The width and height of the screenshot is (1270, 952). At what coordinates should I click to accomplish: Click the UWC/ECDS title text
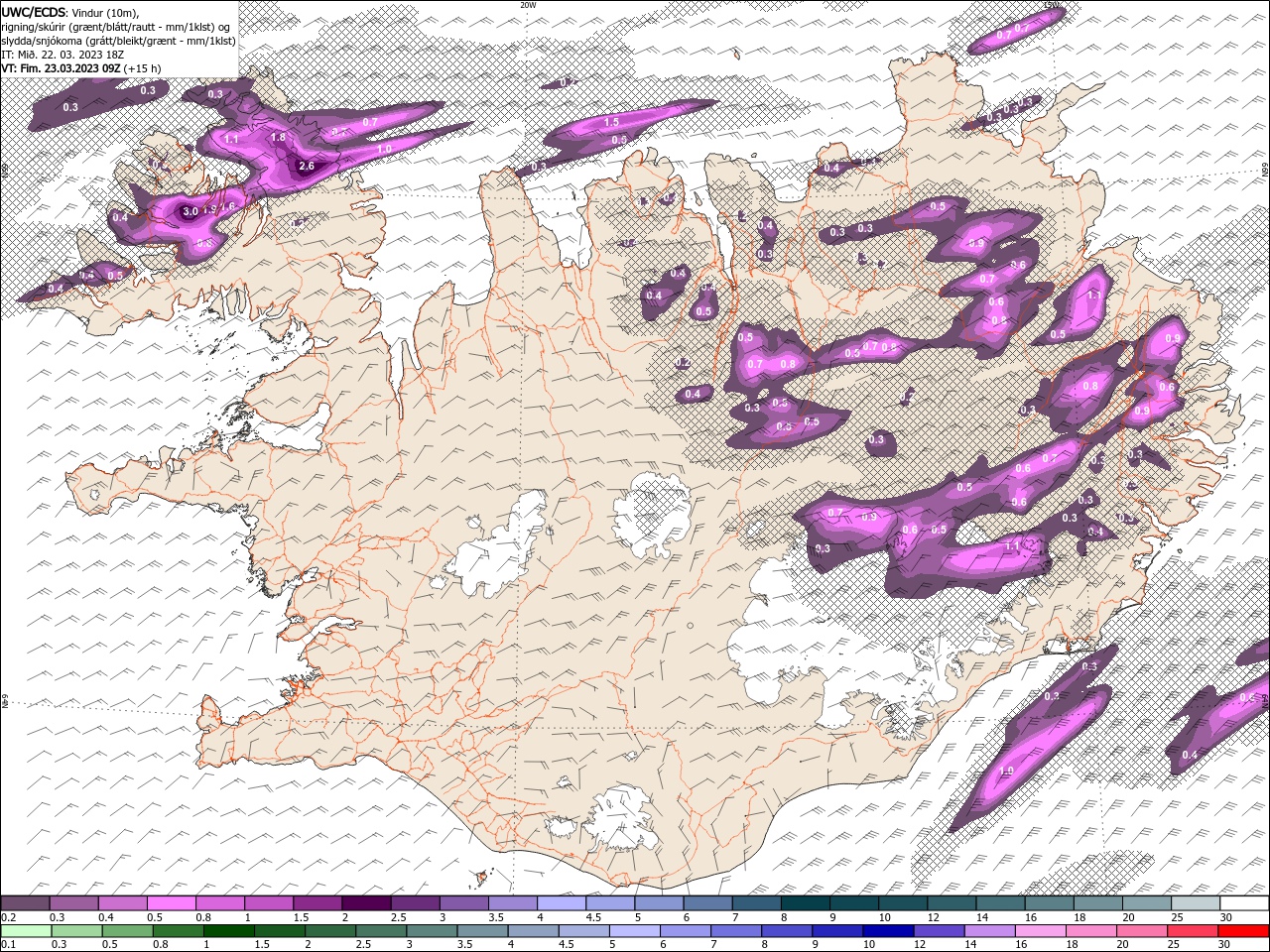(x=35, y=12)
